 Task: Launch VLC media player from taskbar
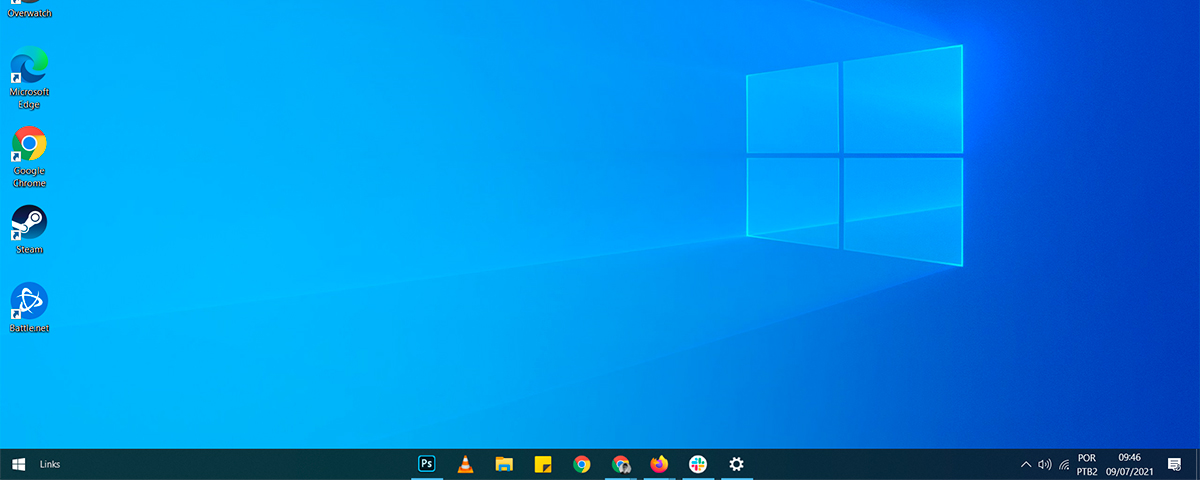(x=466, y=464)
